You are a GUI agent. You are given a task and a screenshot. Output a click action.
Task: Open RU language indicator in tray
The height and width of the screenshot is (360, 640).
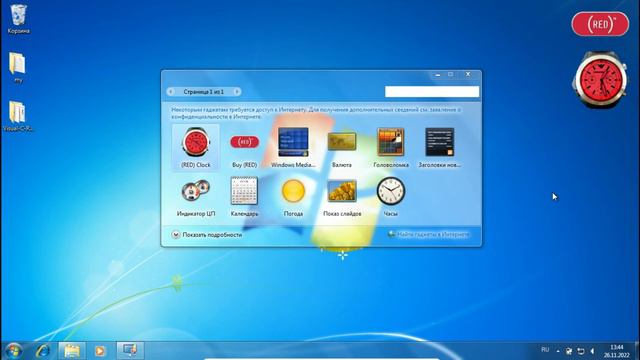pyautogui.click(x=545, y=350)
